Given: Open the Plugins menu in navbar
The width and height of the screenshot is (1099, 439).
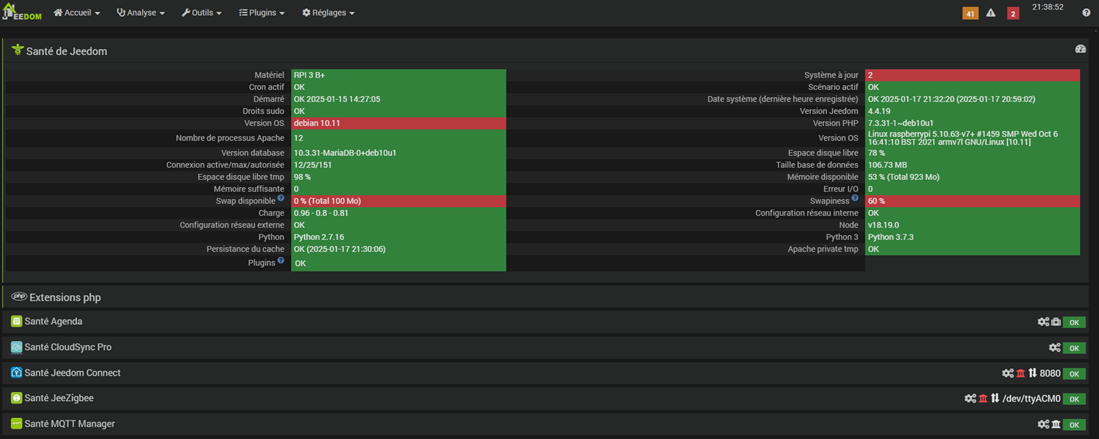Looking at the screenshot, I should point(262,13).
